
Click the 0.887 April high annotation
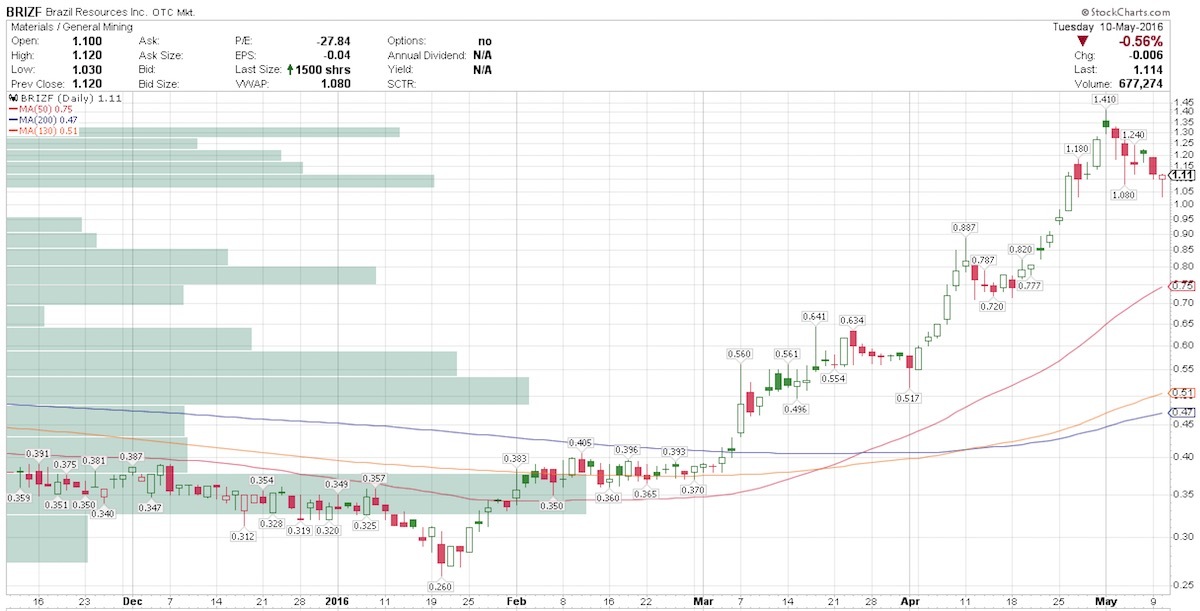pos(966,228)
